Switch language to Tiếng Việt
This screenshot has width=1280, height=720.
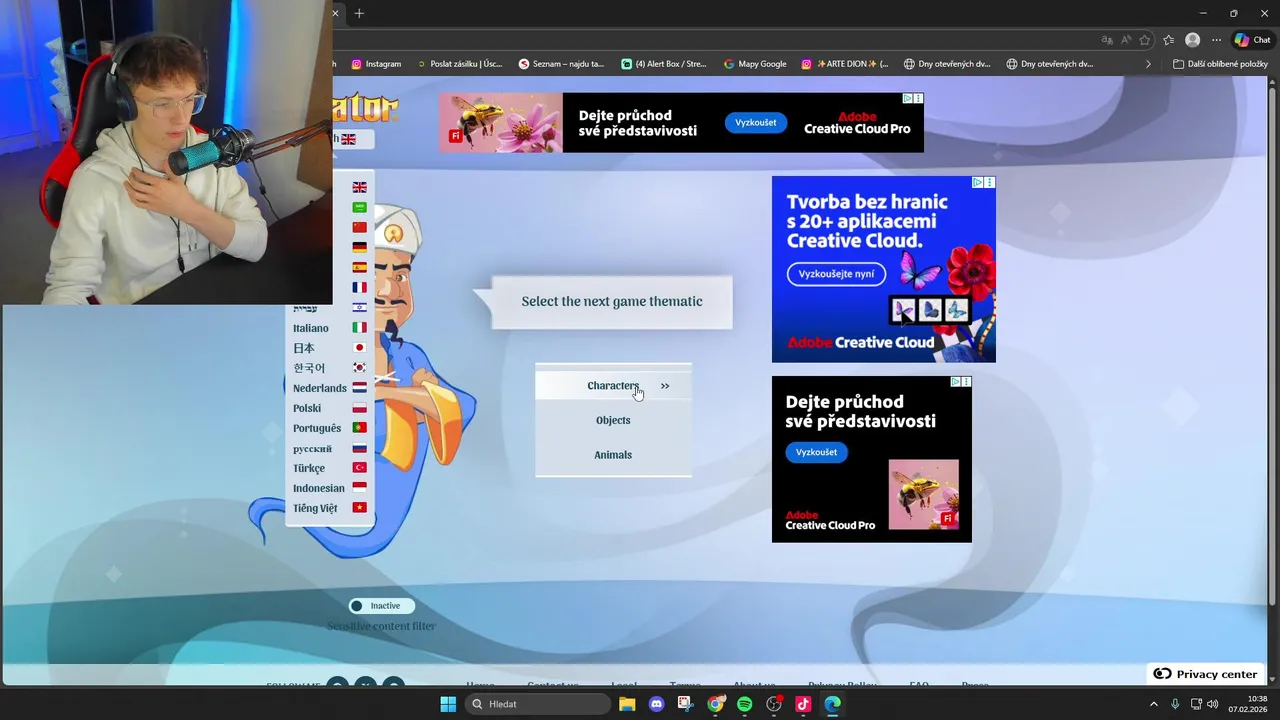tap(330, 508)
